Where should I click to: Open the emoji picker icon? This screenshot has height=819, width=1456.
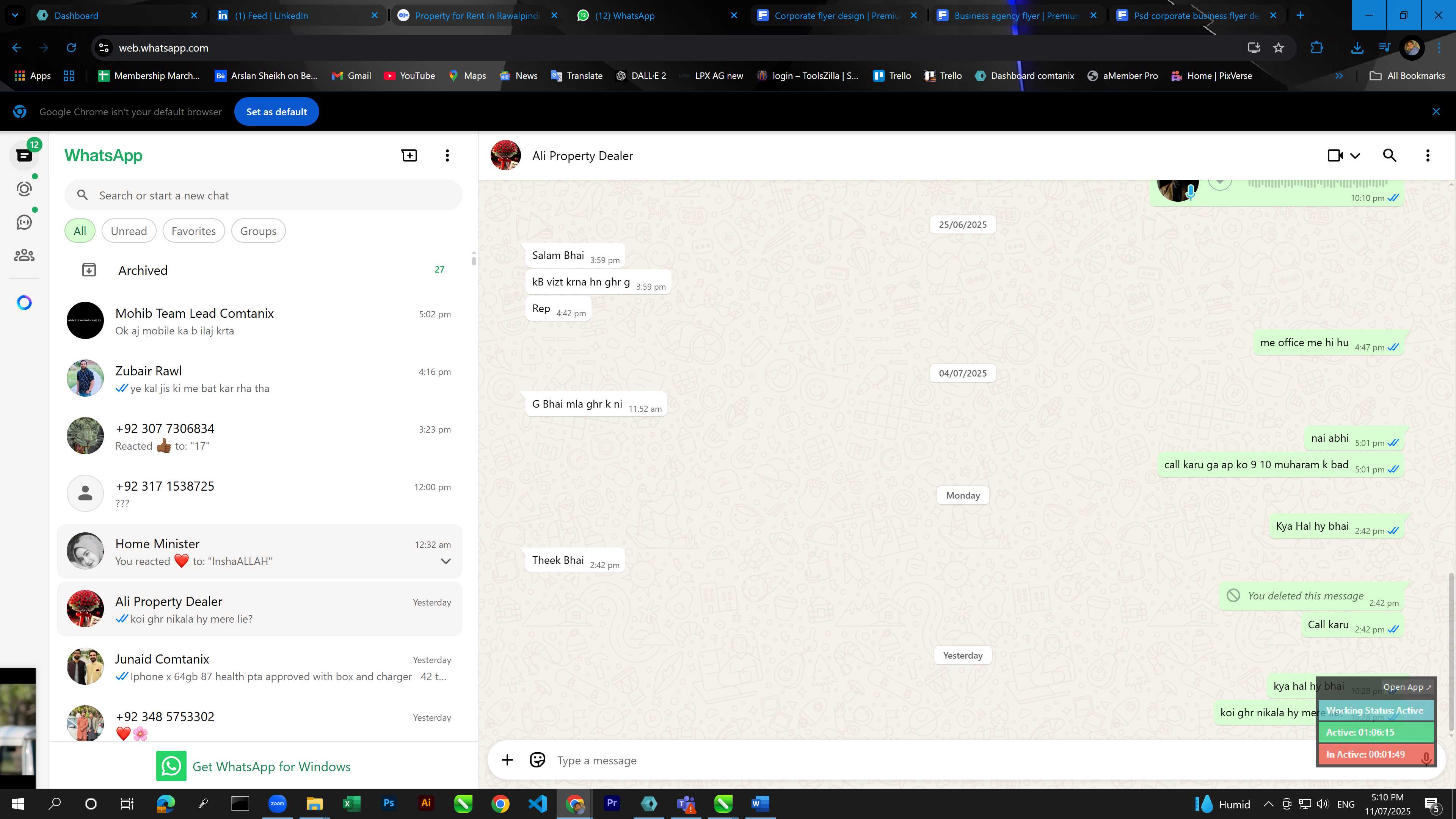[x=538, y=760]
